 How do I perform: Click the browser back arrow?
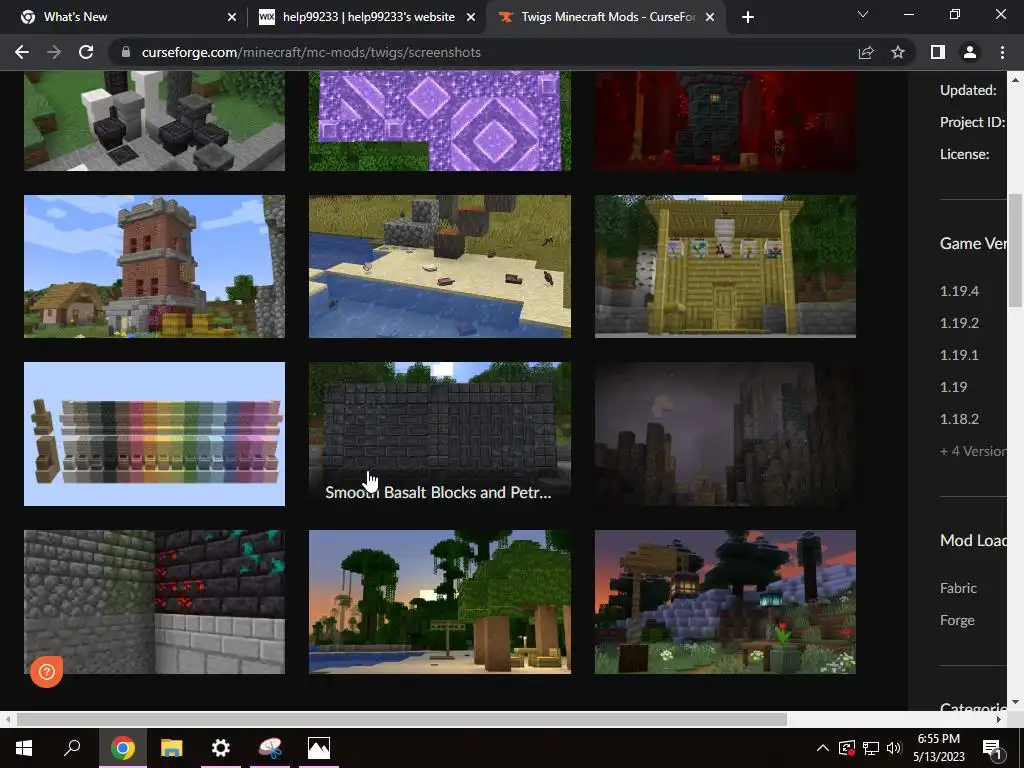(x=22, y=52)
